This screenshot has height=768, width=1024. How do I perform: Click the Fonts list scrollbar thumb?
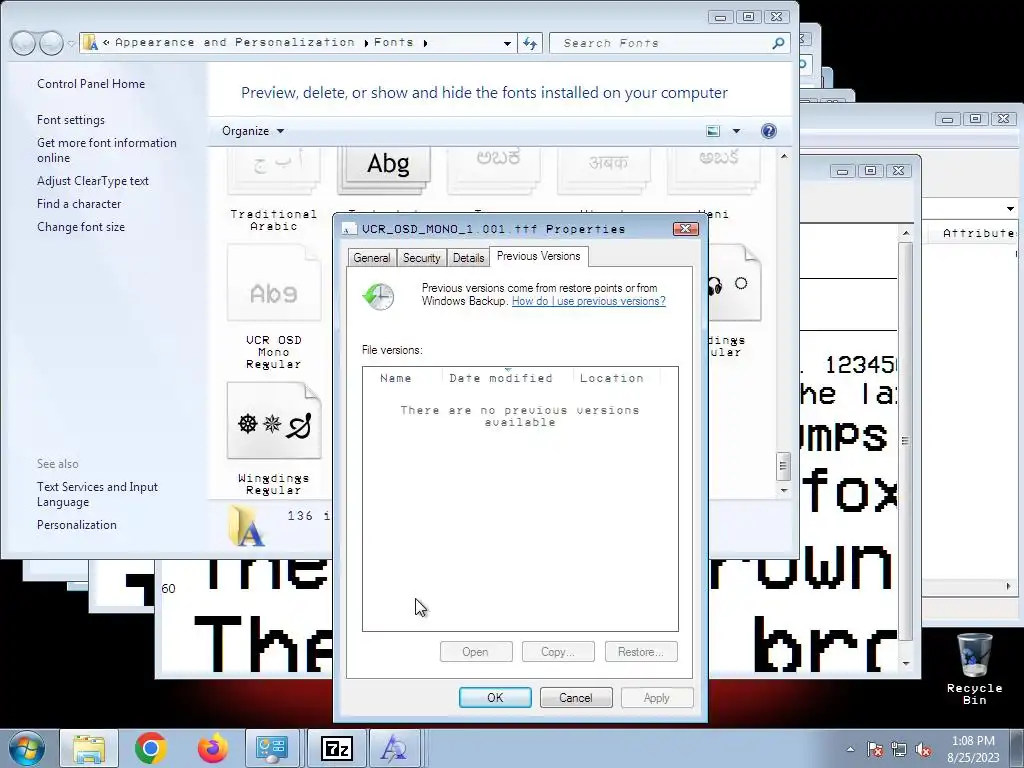pos(784,466)
